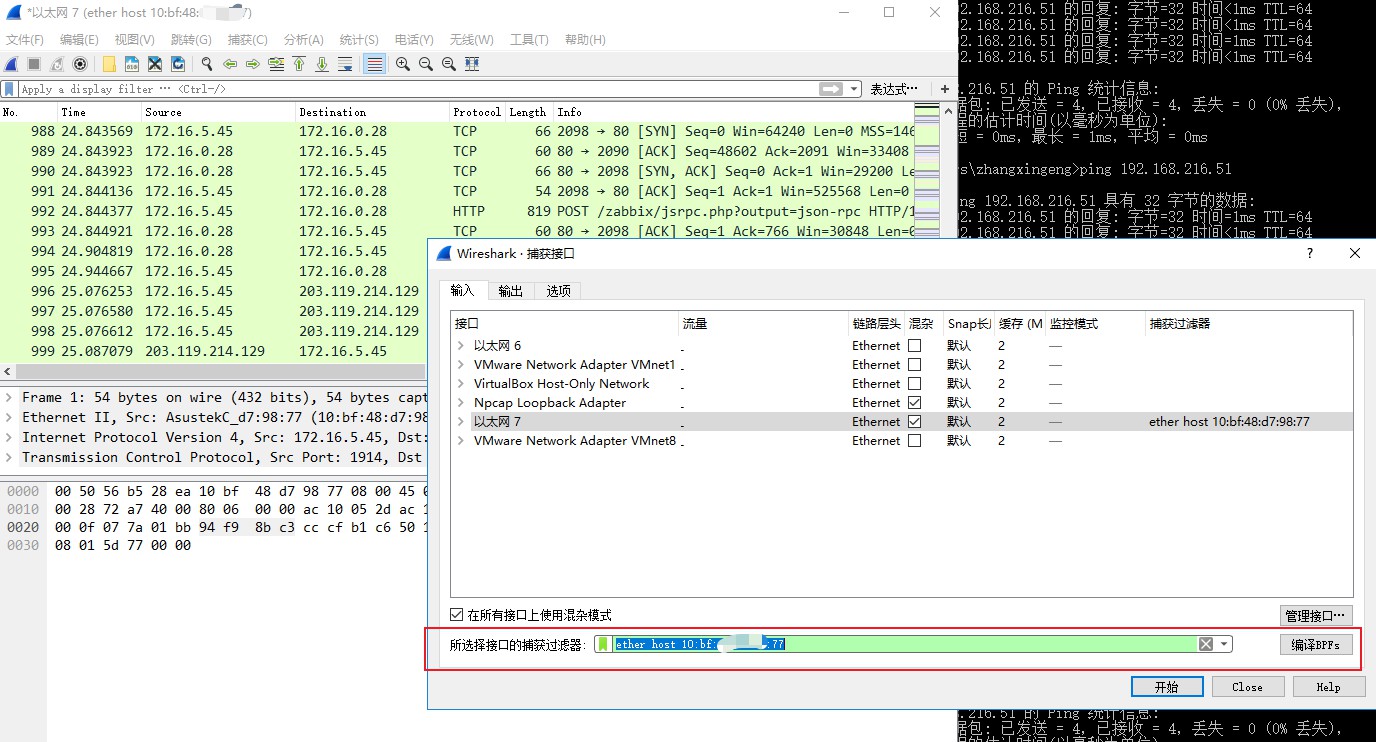Click the display filter input field
This screenshot has width=1376, height=742.
coord(430,89)
